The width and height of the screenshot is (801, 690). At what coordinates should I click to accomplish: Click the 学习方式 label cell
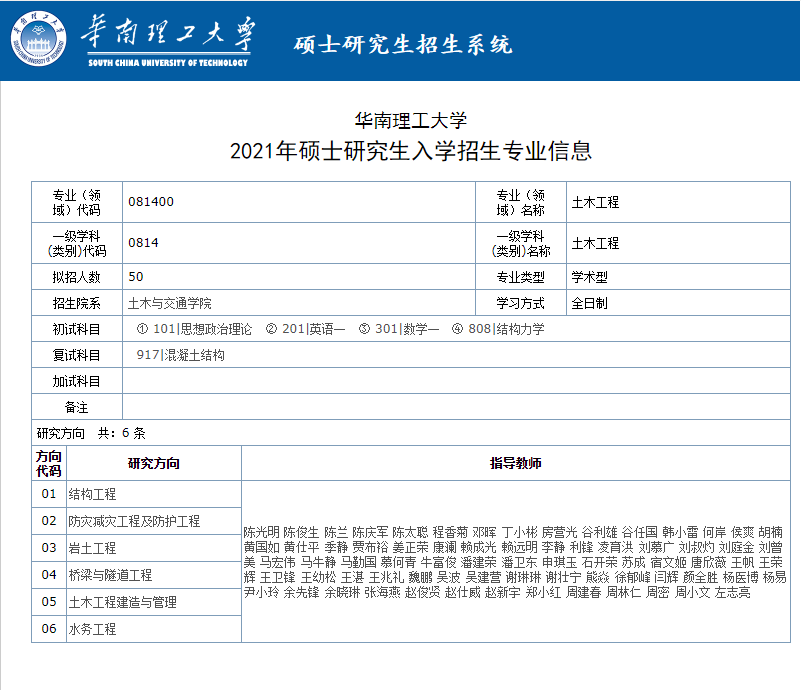point(521,303)
